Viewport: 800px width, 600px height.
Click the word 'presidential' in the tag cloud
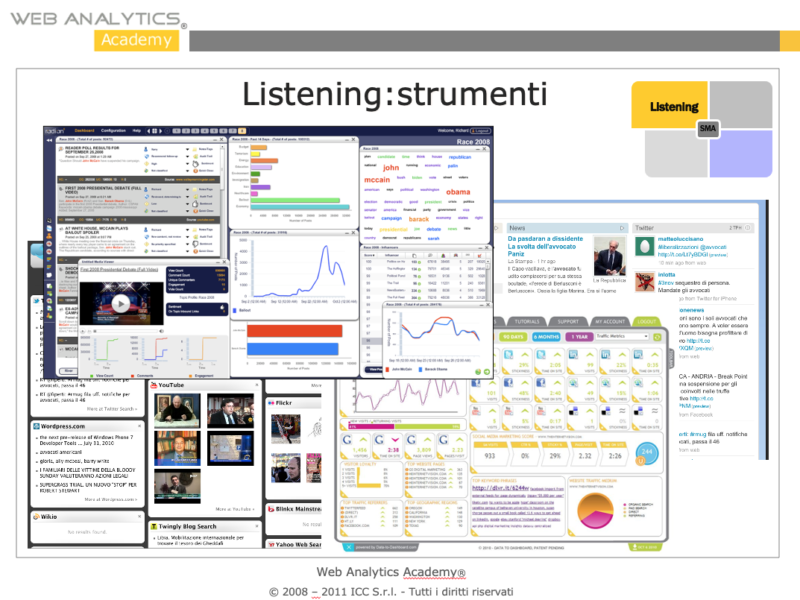click(393, 229)
